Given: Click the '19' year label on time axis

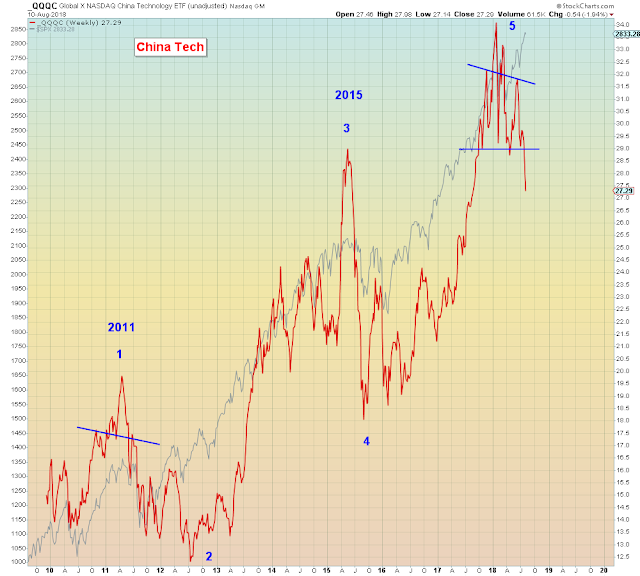Looking at the screenshot, I should [x=549, y=570].
